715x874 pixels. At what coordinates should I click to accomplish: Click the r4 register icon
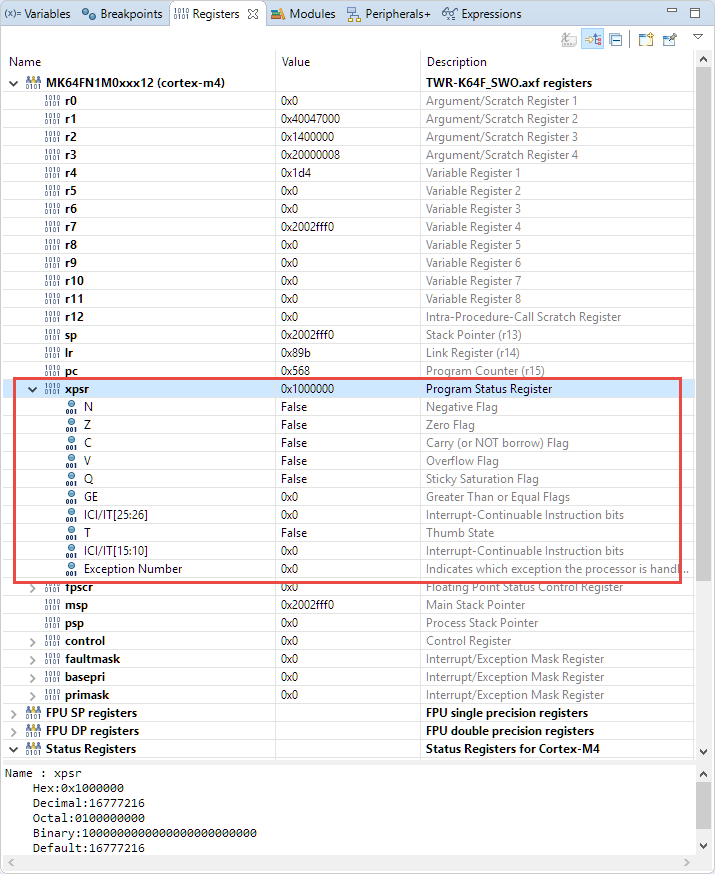pyautogui.click(x=52, y=173)
